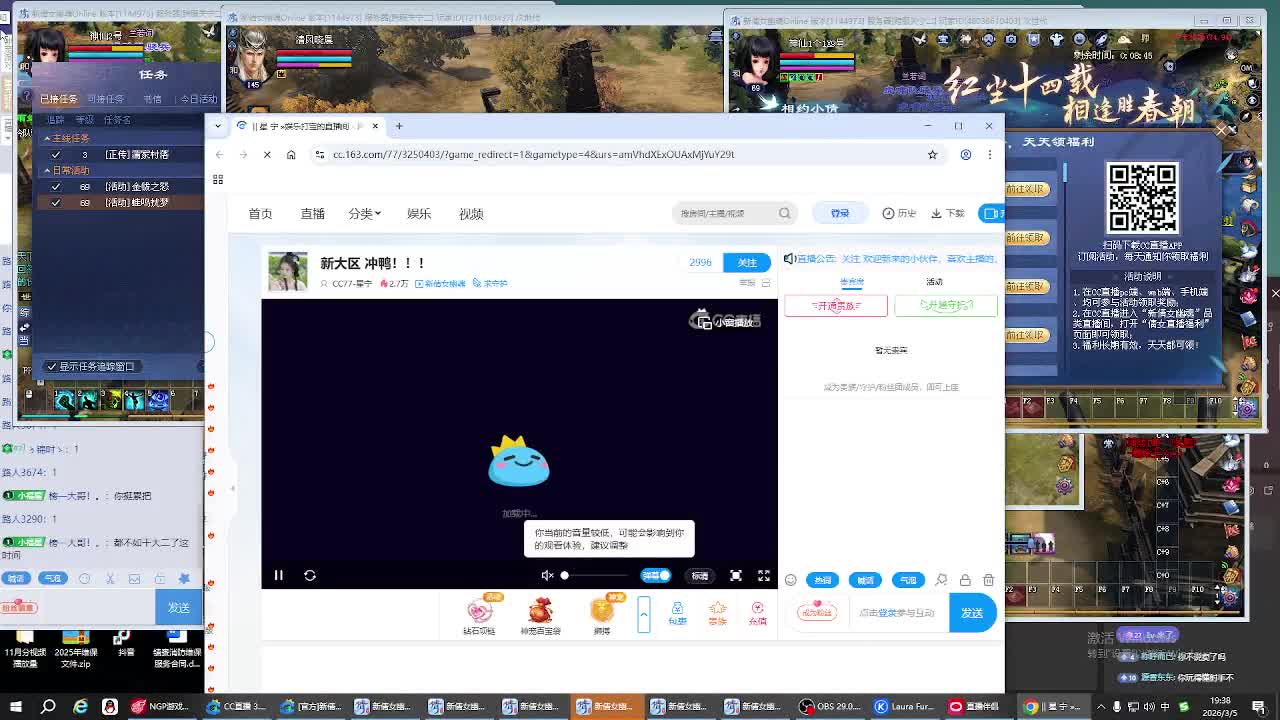This screenshot has width=1280, height=720.
Task: Open the browser three-dot menu
Action: (x=990, y=154)
